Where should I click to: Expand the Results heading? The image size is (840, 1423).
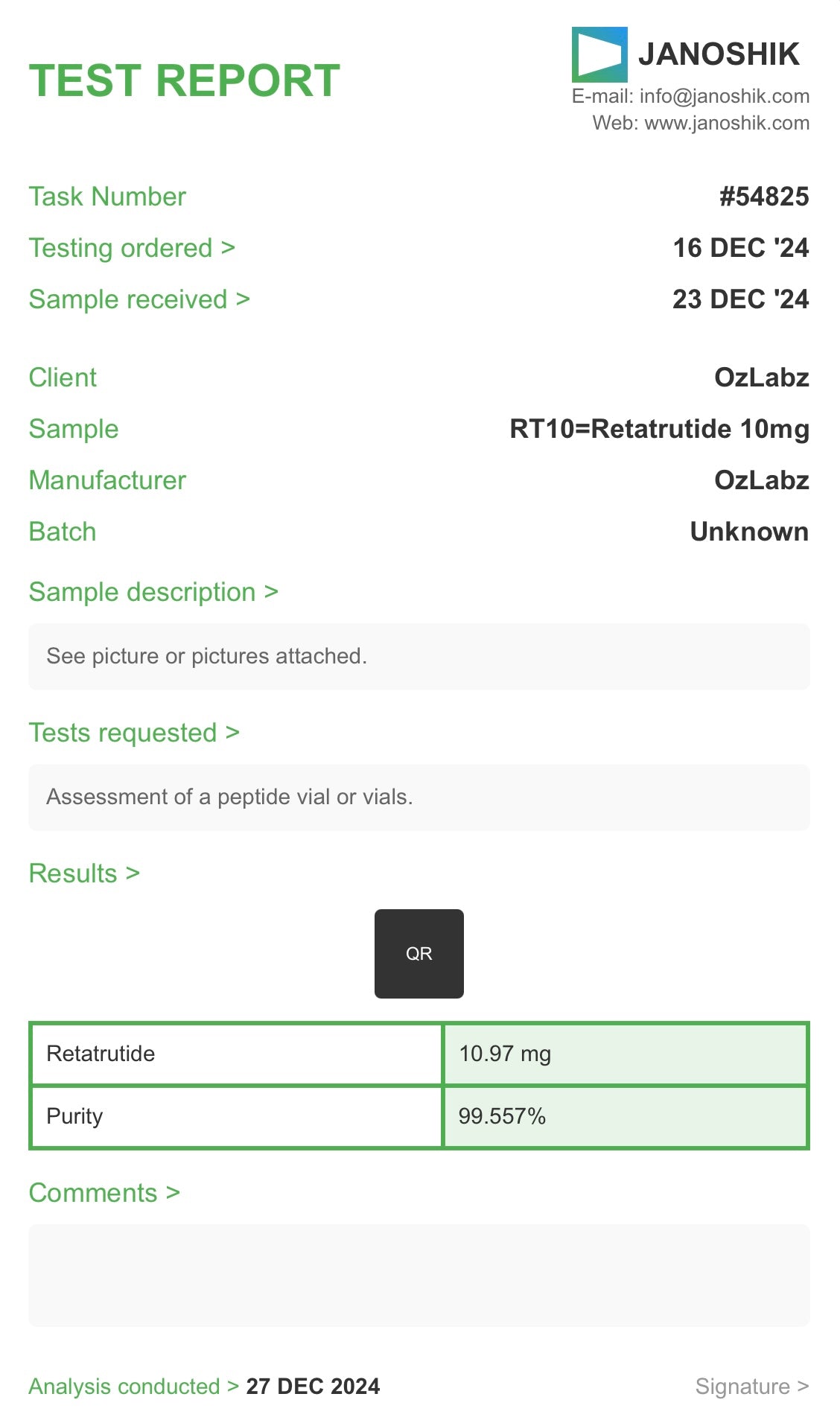click(84, 873)
